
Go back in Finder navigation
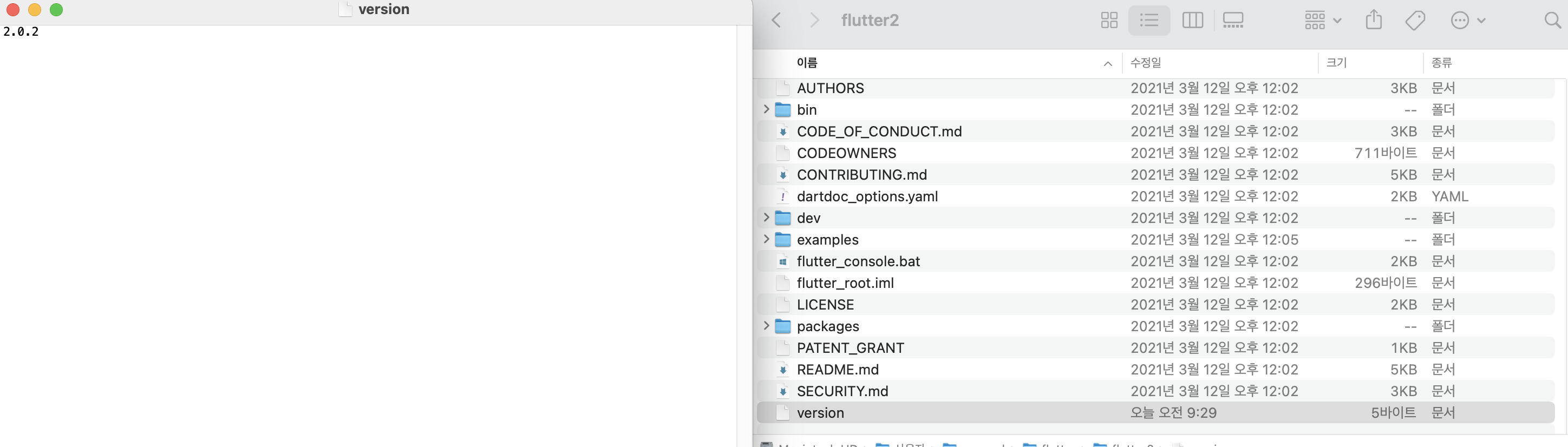(x=776, y=20)
